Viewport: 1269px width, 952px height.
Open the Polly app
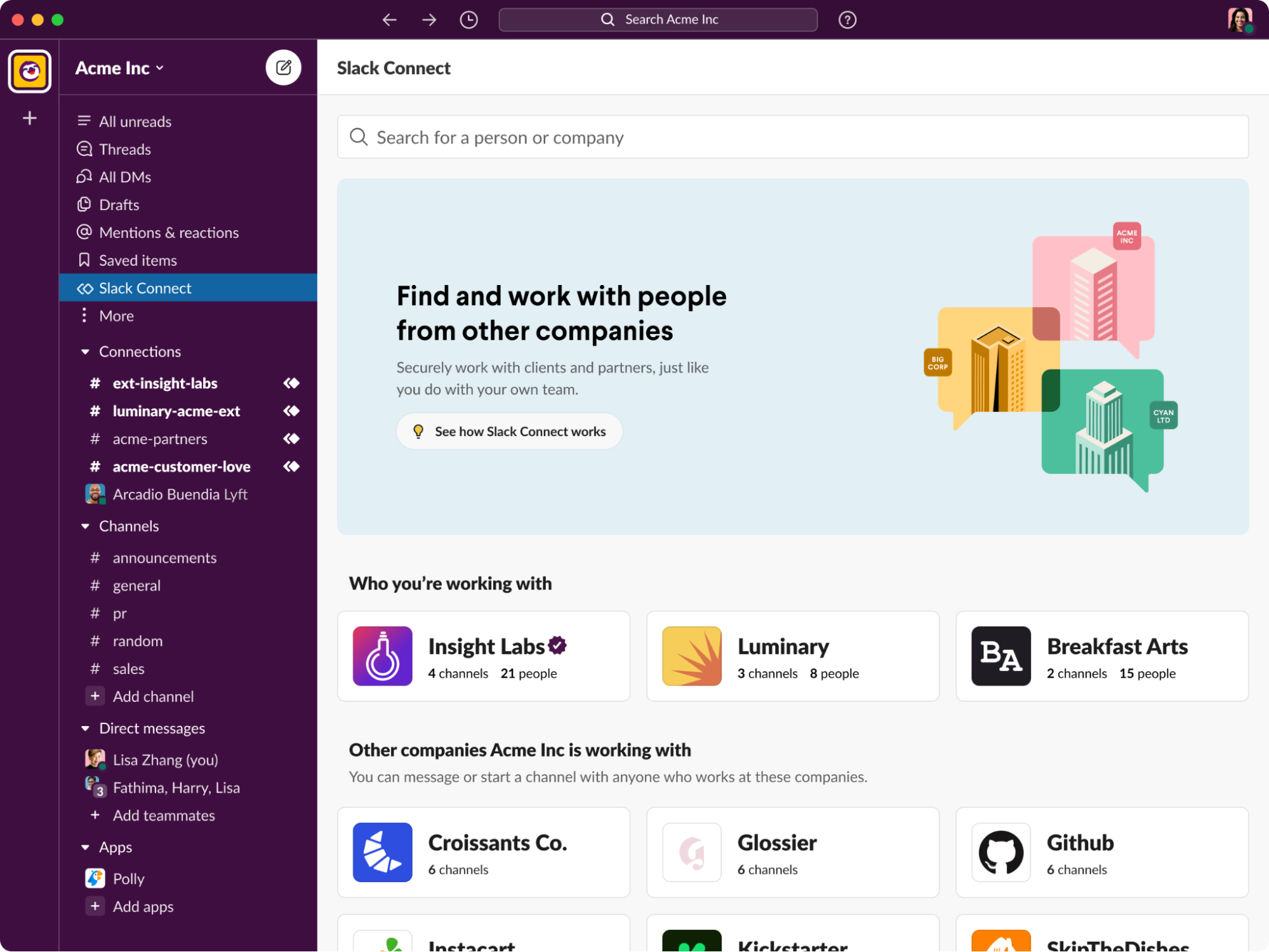pos(188,878)
